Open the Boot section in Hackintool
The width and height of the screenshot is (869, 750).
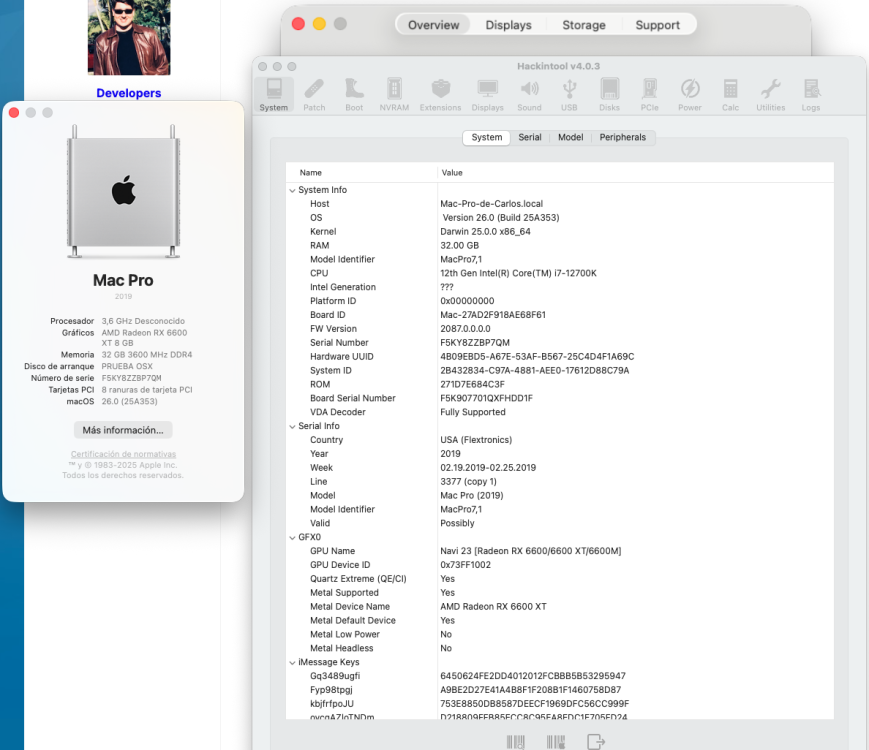(x=354, y=95)
